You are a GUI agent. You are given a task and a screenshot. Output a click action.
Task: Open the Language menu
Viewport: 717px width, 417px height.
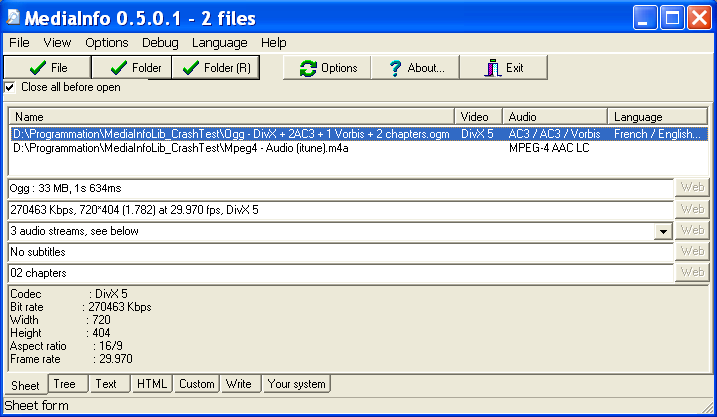coord(219,43)
